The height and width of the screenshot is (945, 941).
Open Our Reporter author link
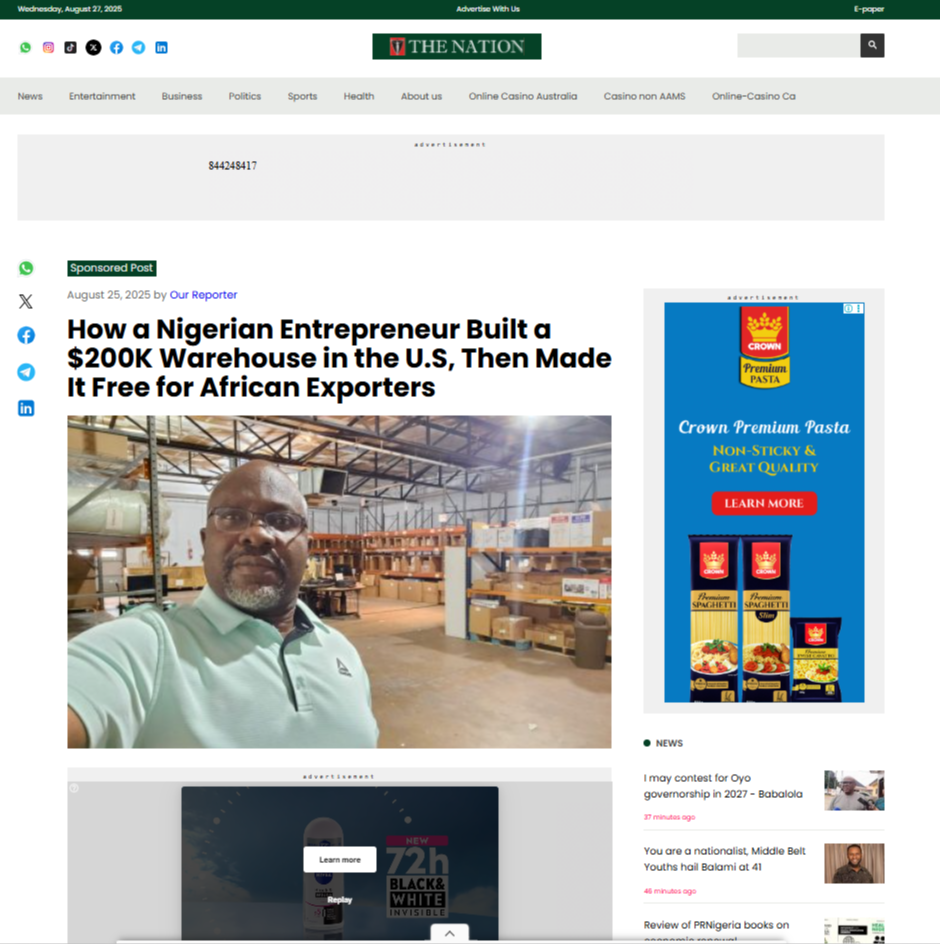point(203,295)
